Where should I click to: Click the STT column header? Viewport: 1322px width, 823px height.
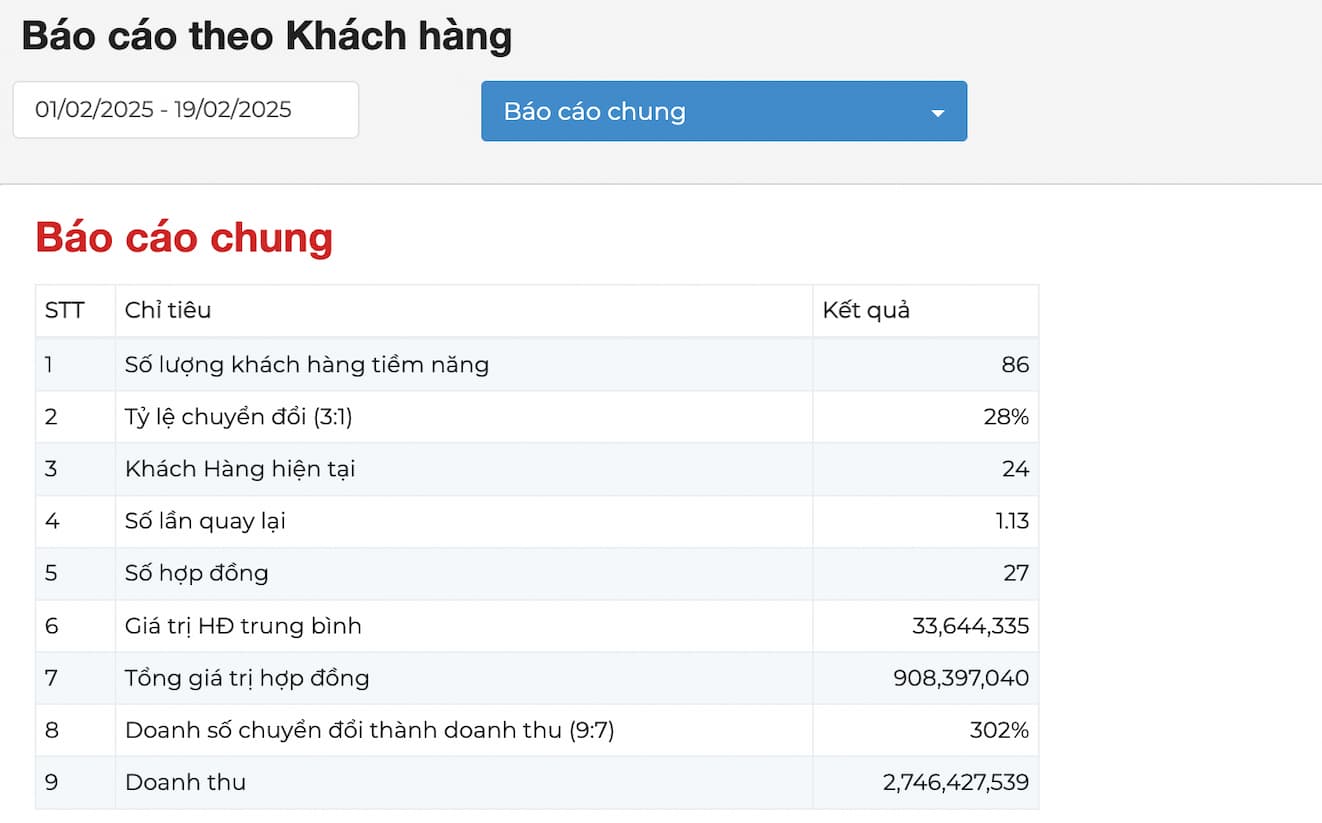64,310
